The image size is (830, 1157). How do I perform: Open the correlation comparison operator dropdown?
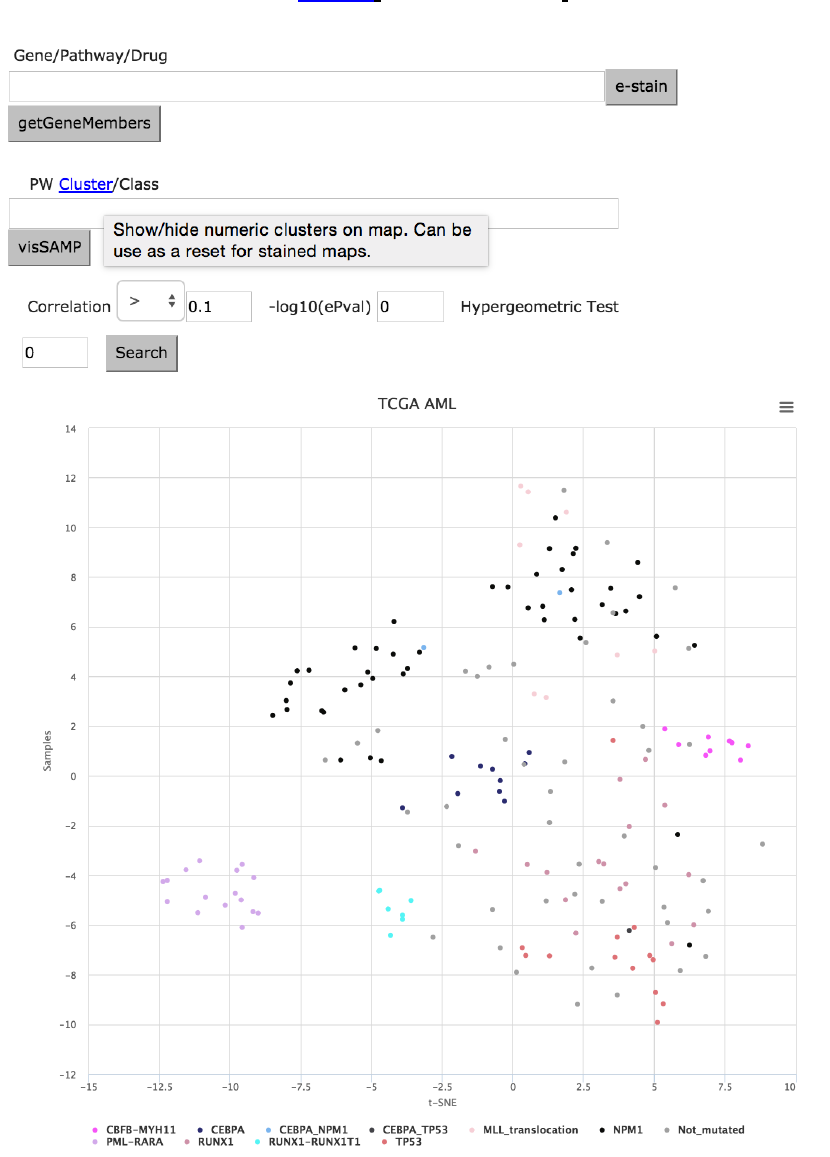click(149, 300)
